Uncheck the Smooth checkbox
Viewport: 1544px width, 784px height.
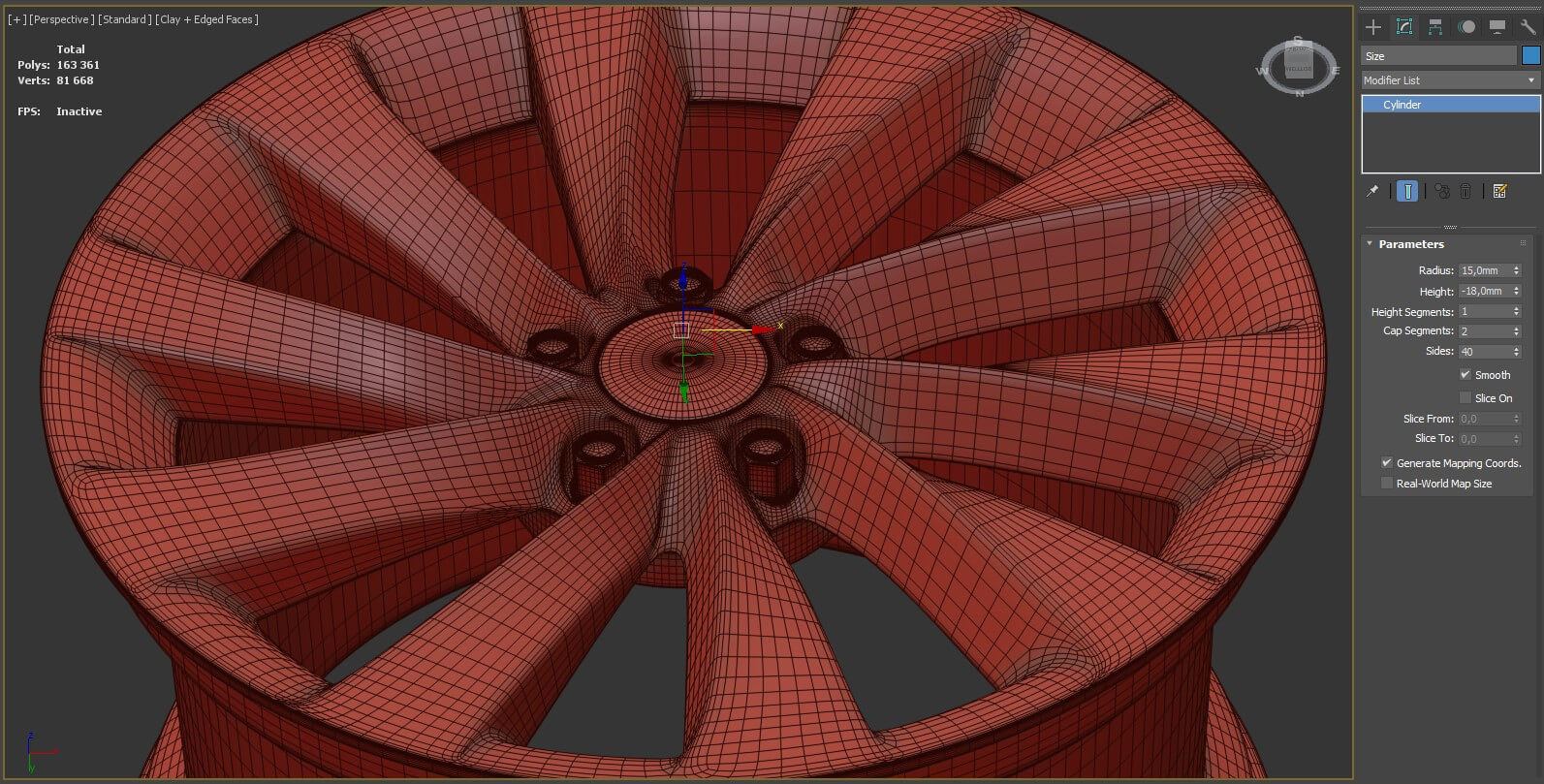(1465, 375)
